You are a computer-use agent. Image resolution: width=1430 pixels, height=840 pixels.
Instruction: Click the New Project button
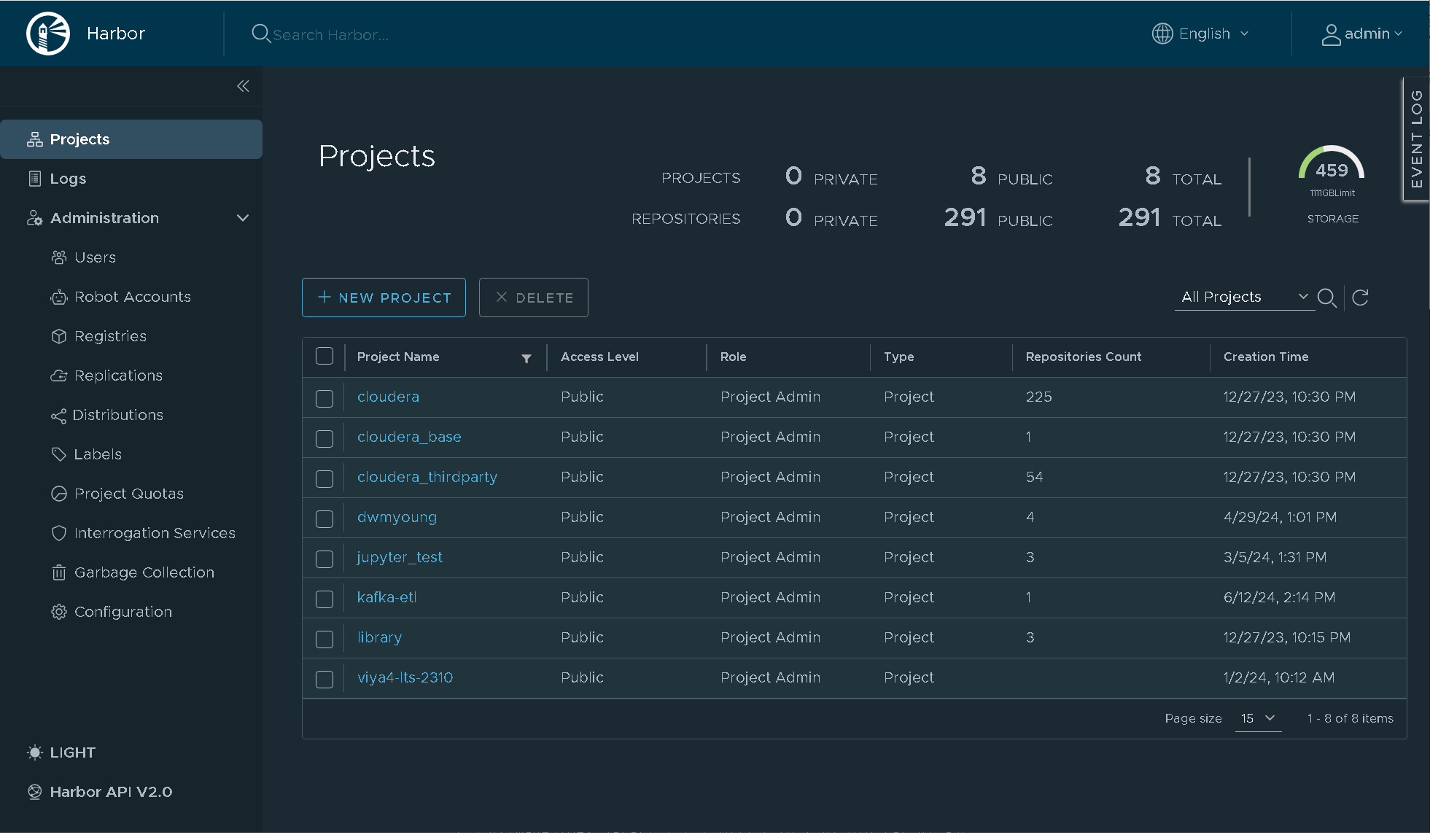384,297
